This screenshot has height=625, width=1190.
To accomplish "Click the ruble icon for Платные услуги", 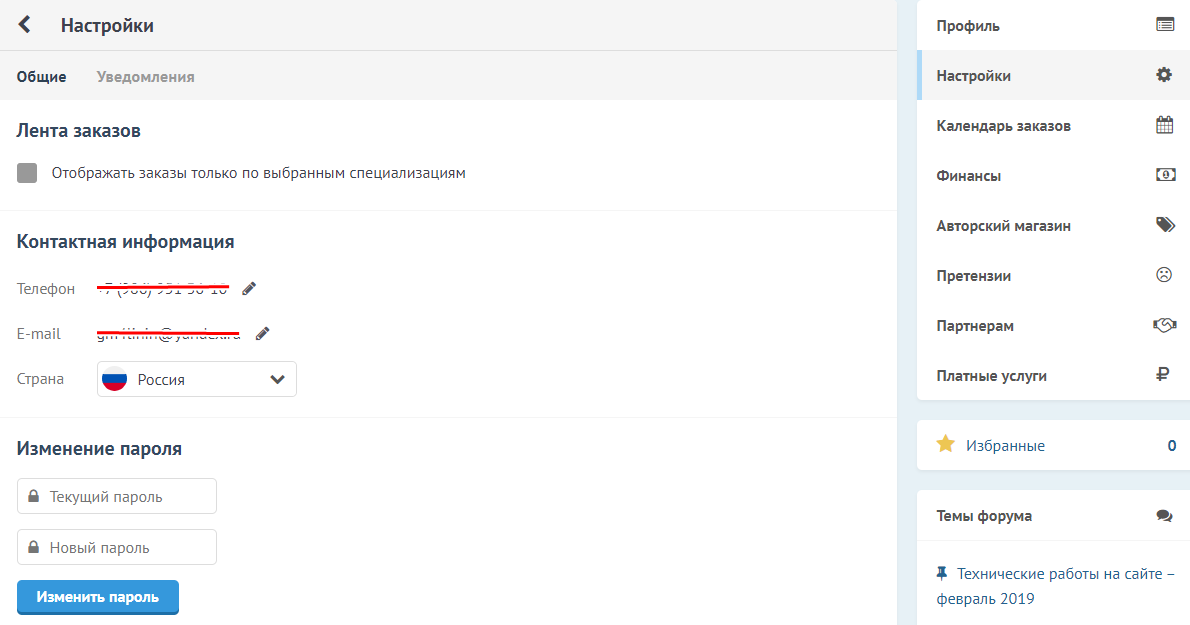I will pyautogui.click(x=1163, y=376).
